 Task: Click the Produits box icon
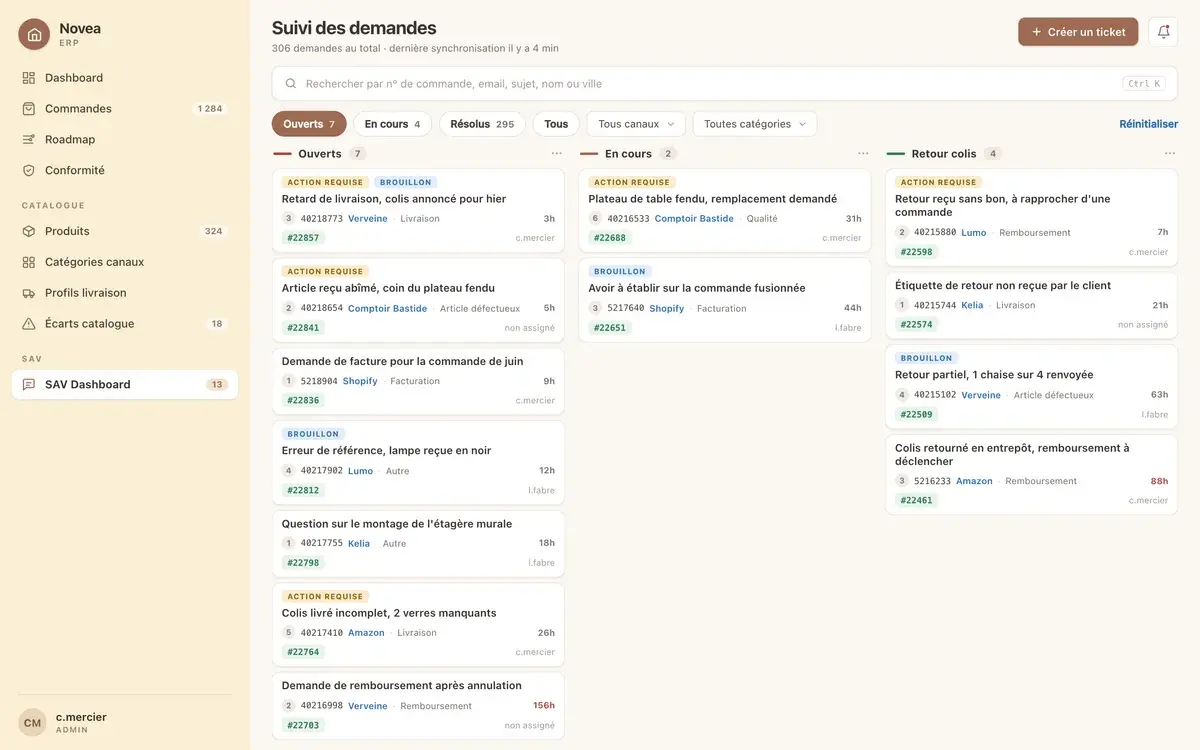pyautogui.click(x=29, y=231)
